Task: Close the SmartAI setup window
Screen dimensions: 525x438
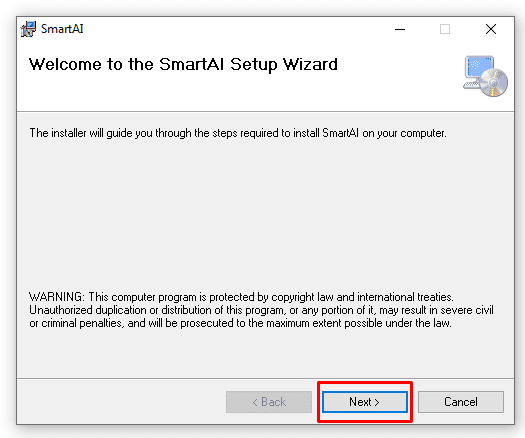Action: point(491,29)
